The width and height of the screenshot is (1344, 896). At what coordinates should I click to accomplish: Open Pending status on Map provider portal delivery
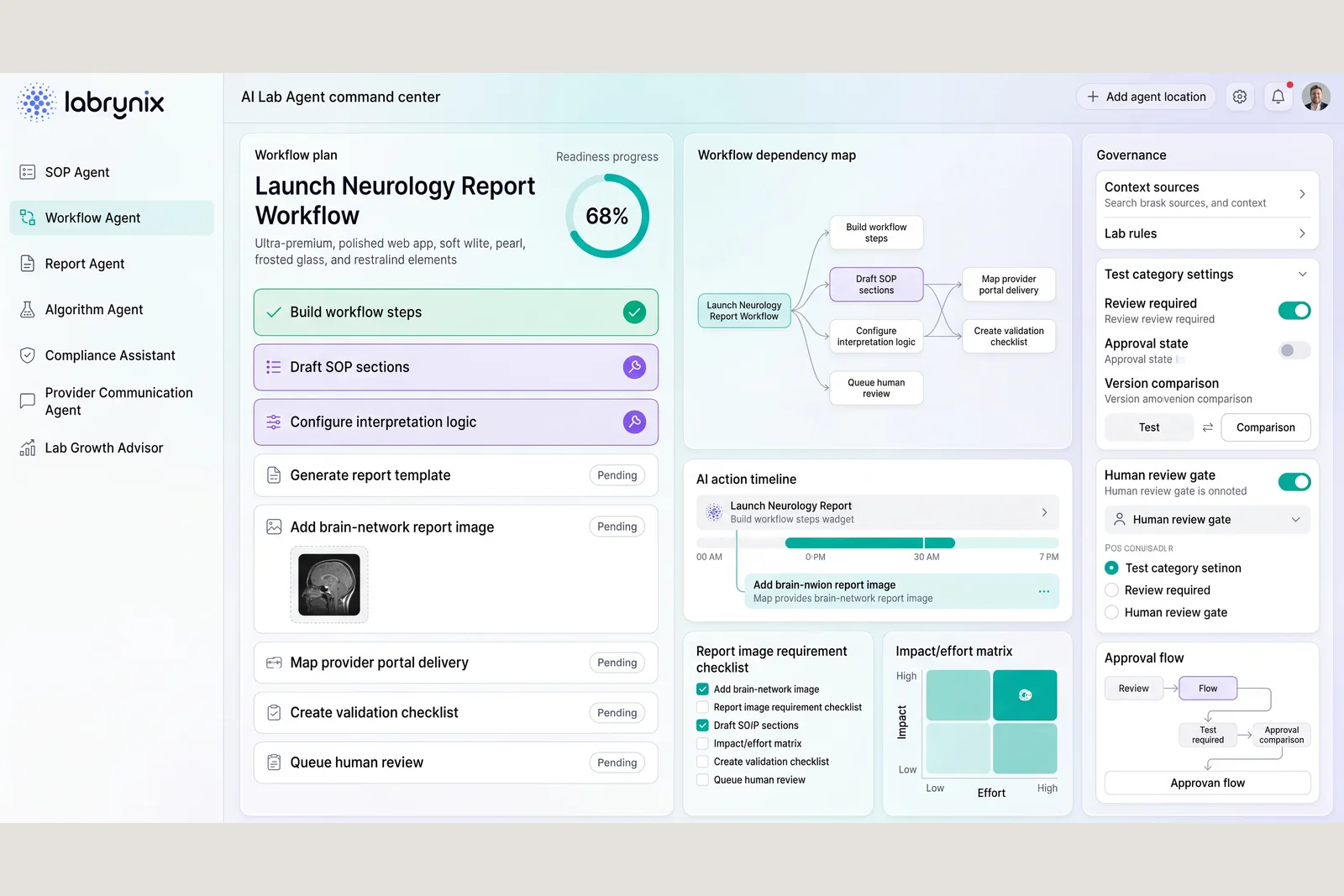(617, 663)
